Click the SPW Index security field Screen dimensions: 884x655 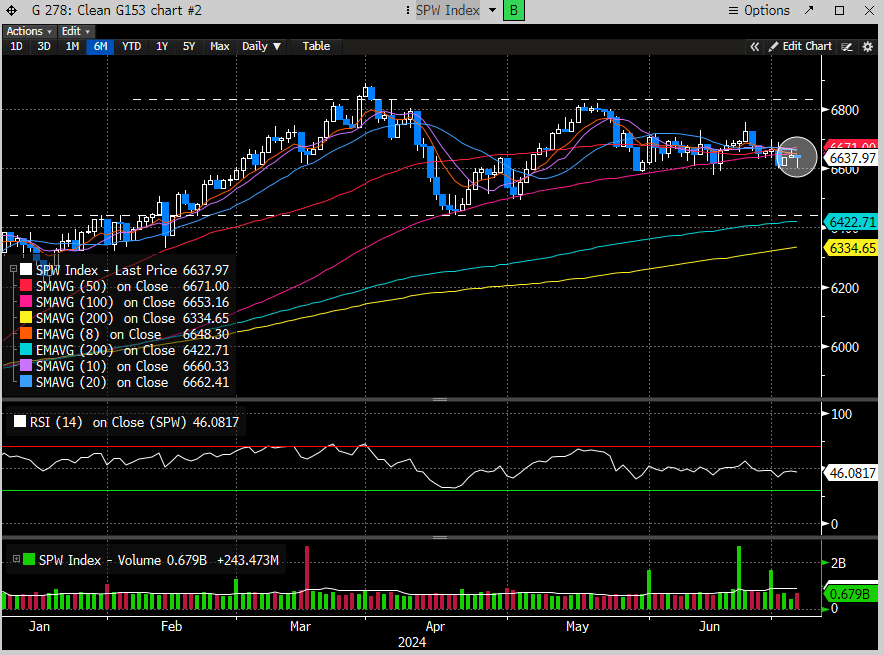(x=448, y=10)
